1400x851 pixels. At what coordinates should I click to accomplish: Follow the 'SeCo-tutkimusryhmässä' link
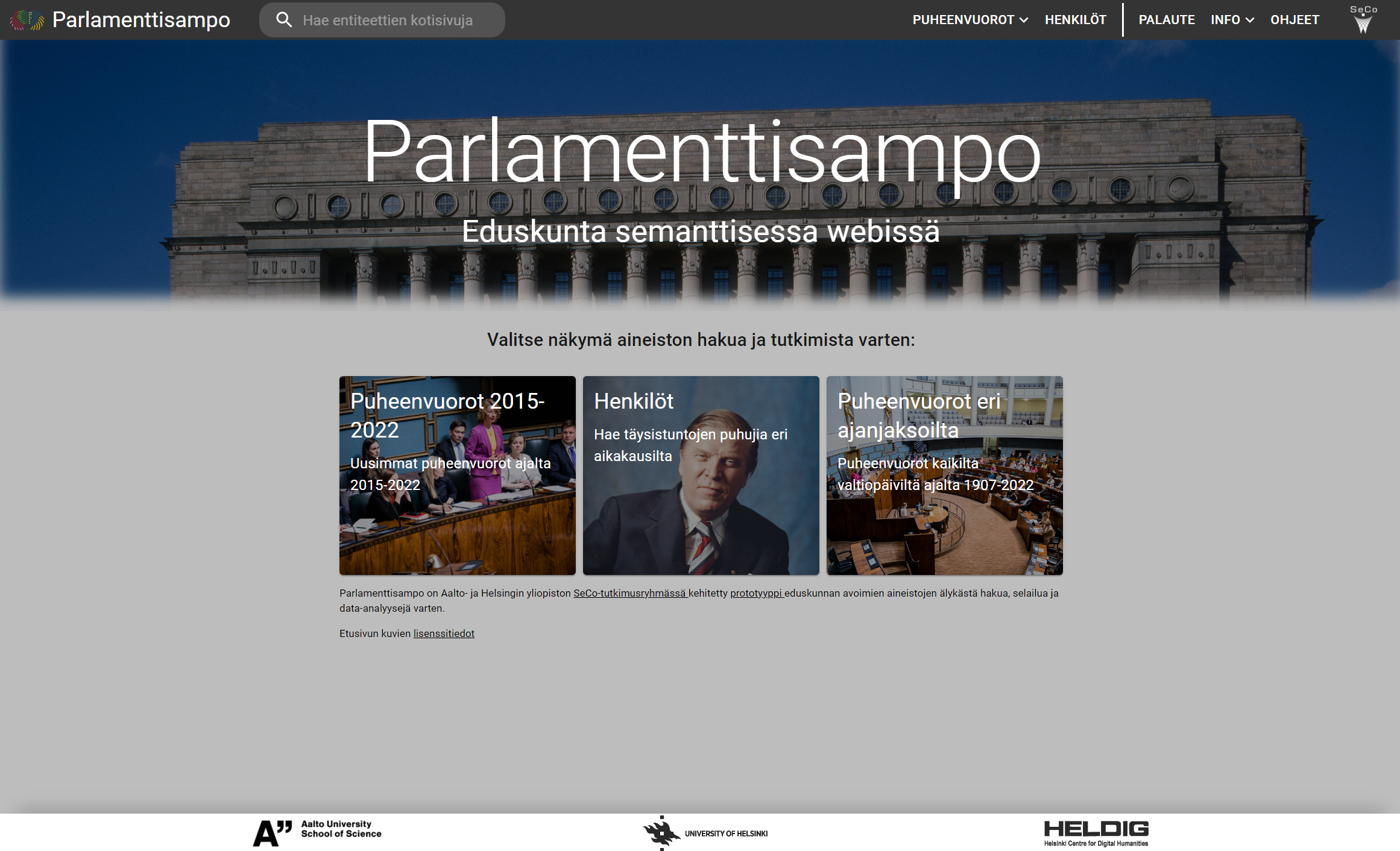point(630,593)
